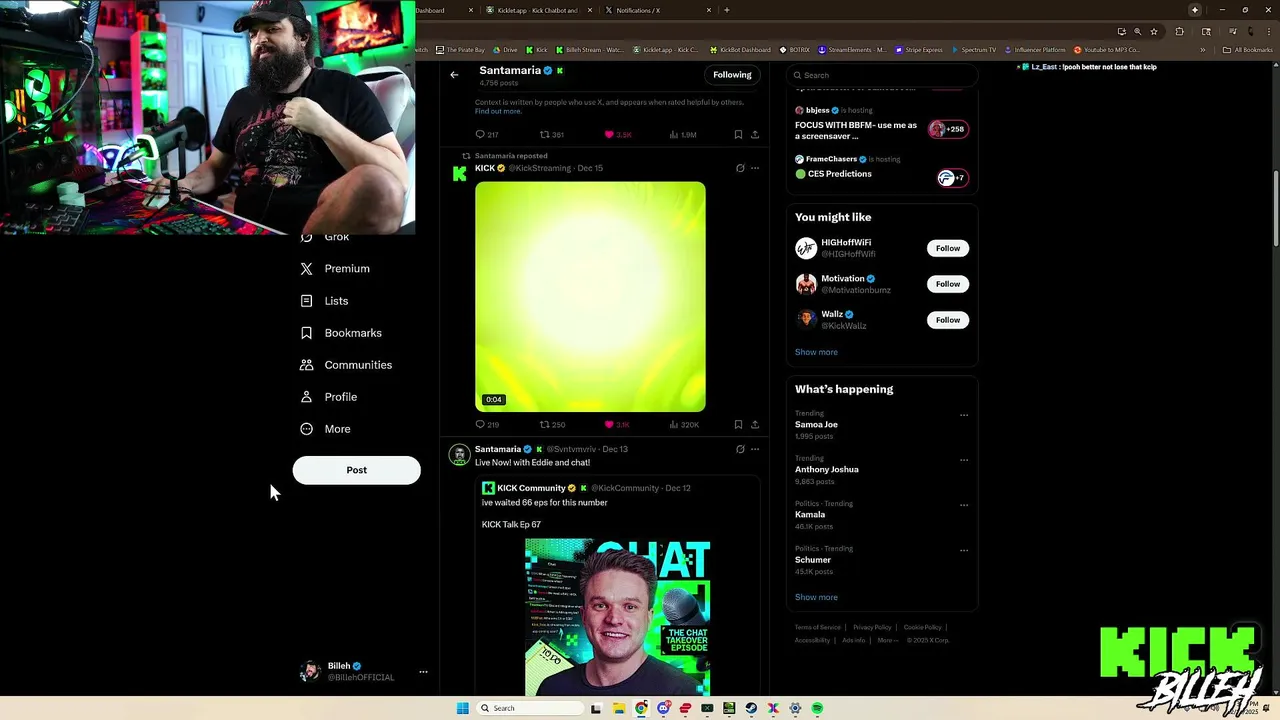Bookmark the KICK Dec 15 post
Image resolution: width=1280 pixels, height=720 pixels.
(738, 425)
